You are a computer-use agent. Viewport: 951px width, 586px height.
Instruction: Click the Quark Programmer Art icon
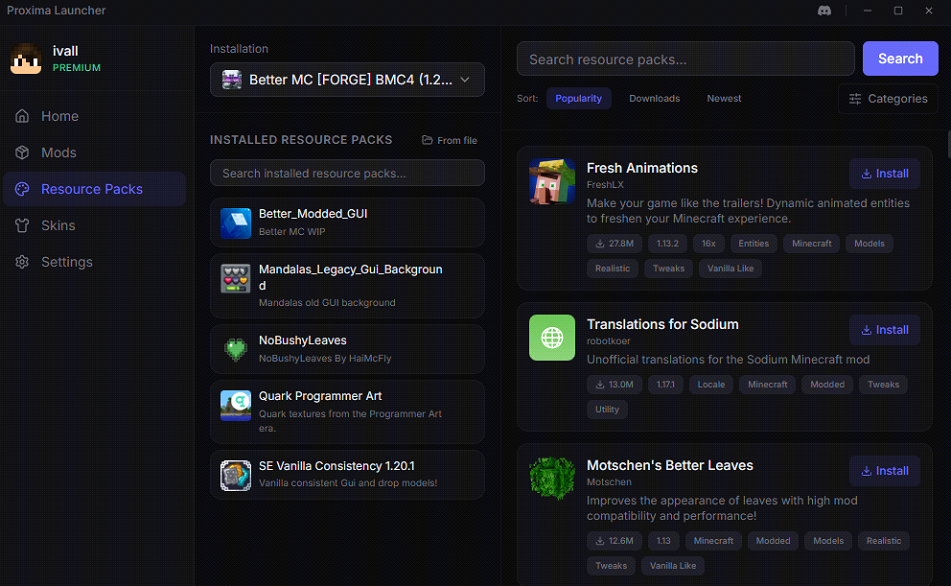coord(236,405)
